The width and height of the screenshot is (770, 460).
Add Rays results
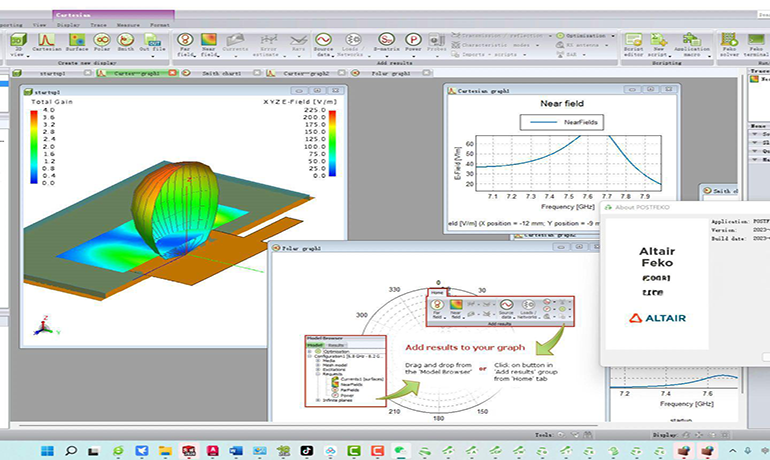tap(298, 42)
